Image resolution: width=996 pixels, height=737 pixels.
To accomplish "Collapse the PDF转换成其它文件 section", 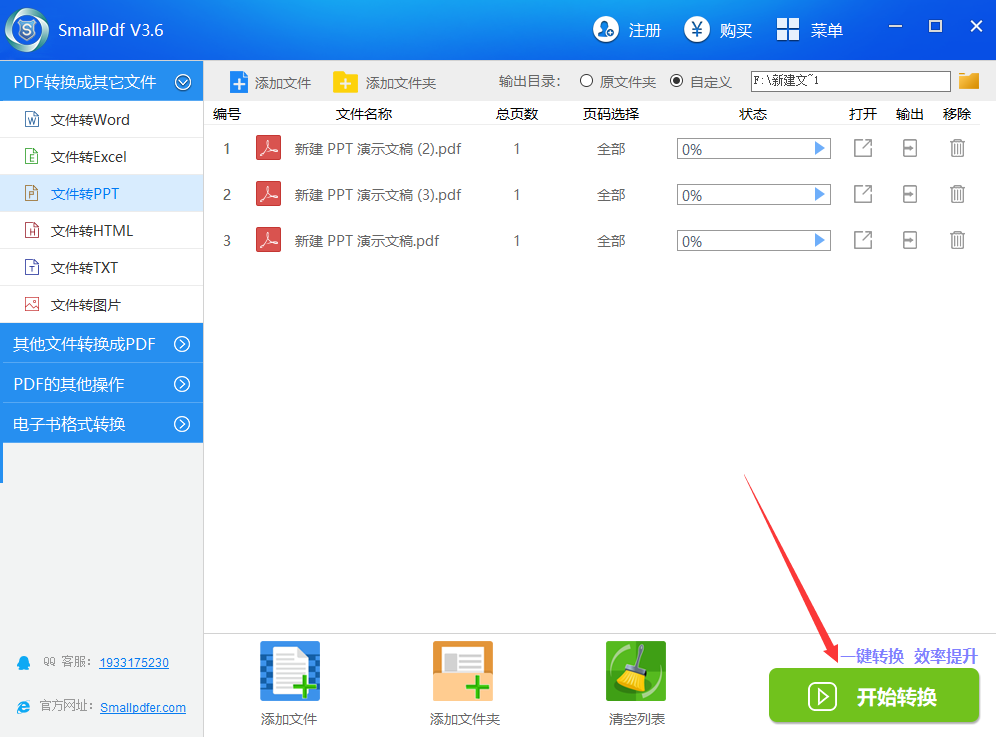I will tap(183, 82).
